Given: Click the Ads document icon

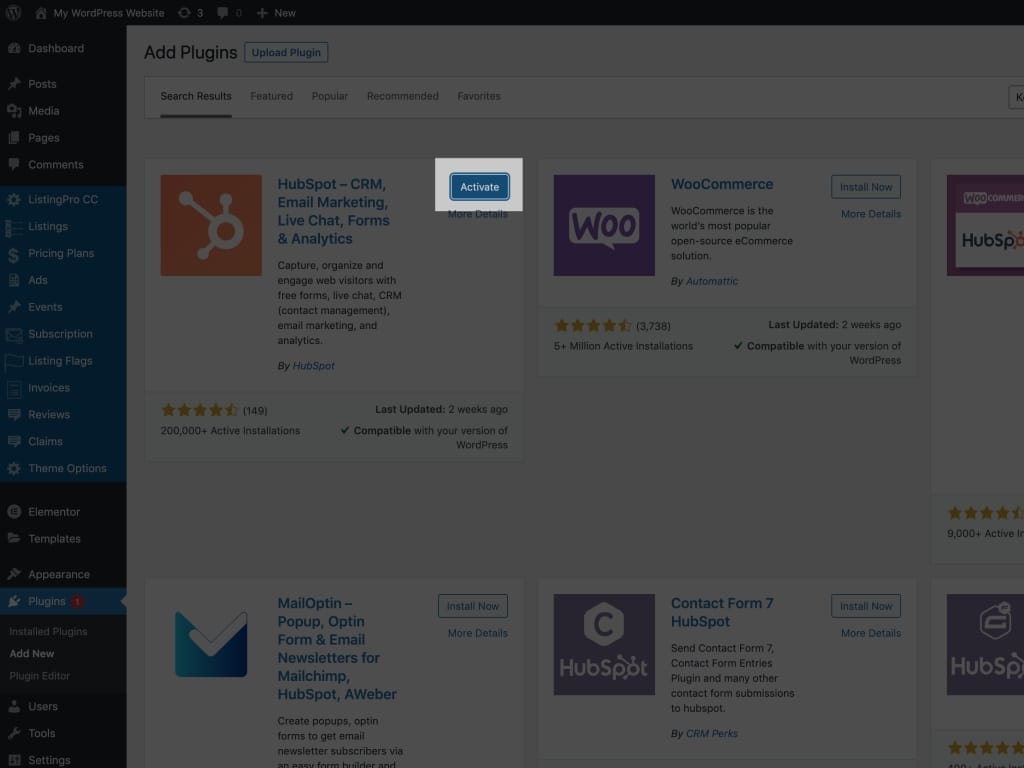Looking at the screenshot, I should click(14, 280).
